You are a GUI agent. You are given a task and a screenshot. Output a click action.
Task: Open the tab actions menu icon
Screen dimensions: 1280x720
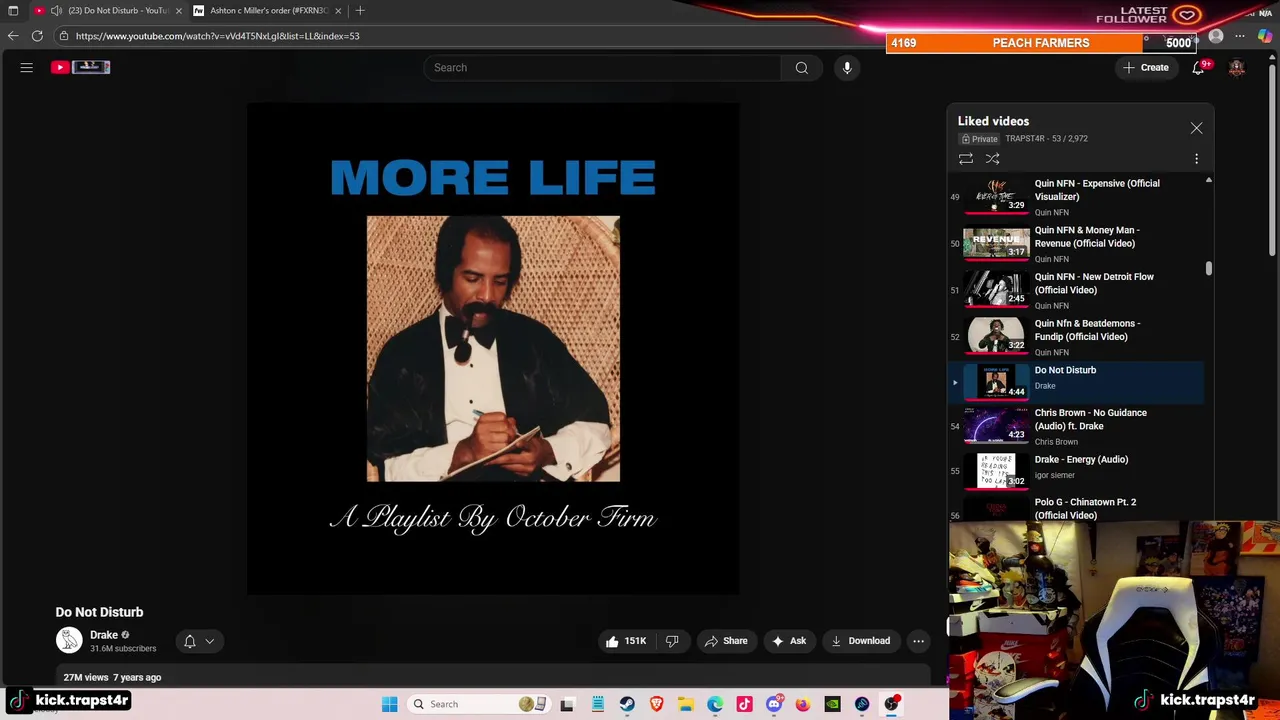coord(13,10)
